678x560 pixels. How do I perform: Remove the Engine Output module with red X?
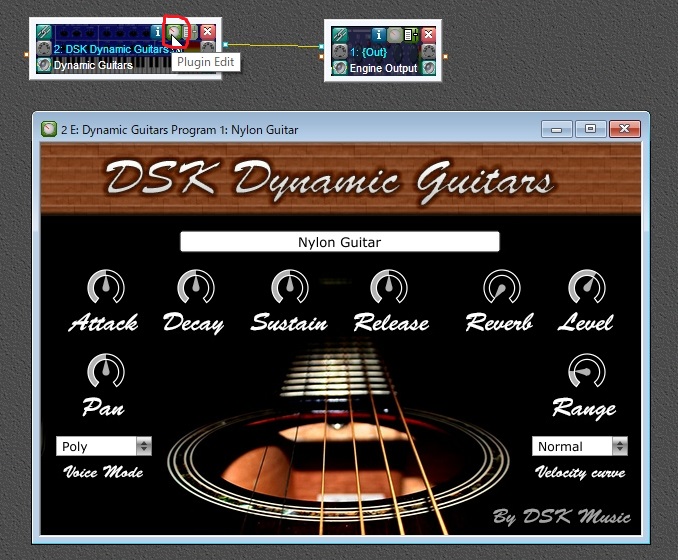pyautogui.click(x=428, y=35)
